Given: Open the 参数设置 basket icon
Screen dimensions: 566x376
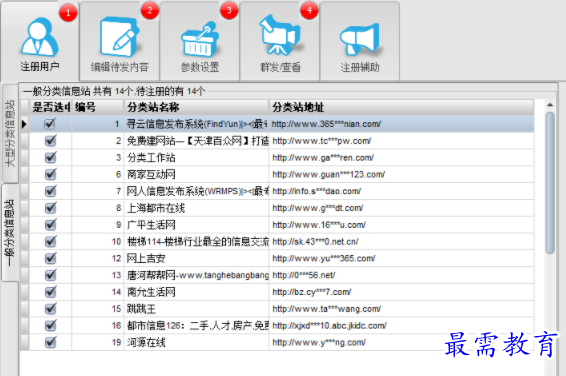Looking at the screenshot, I should point(200,39).
